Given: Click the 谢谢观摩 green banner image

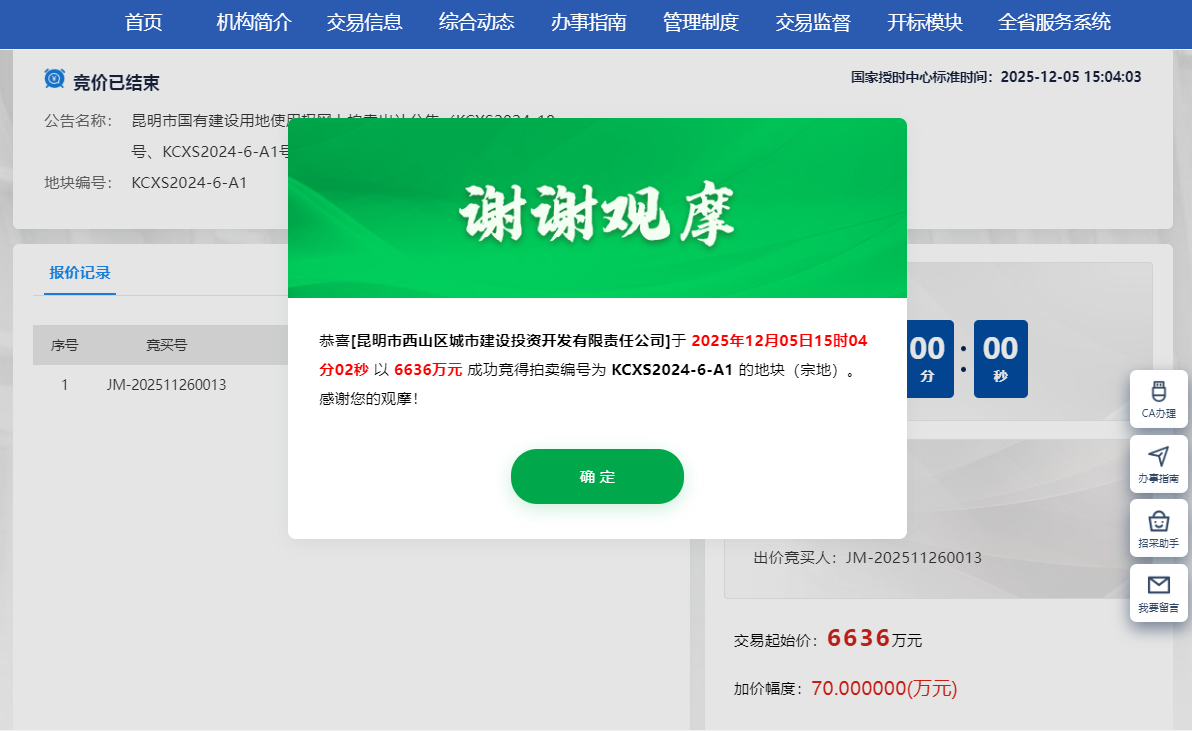Looking at the screenshot, I should click(x=597, y=208).
